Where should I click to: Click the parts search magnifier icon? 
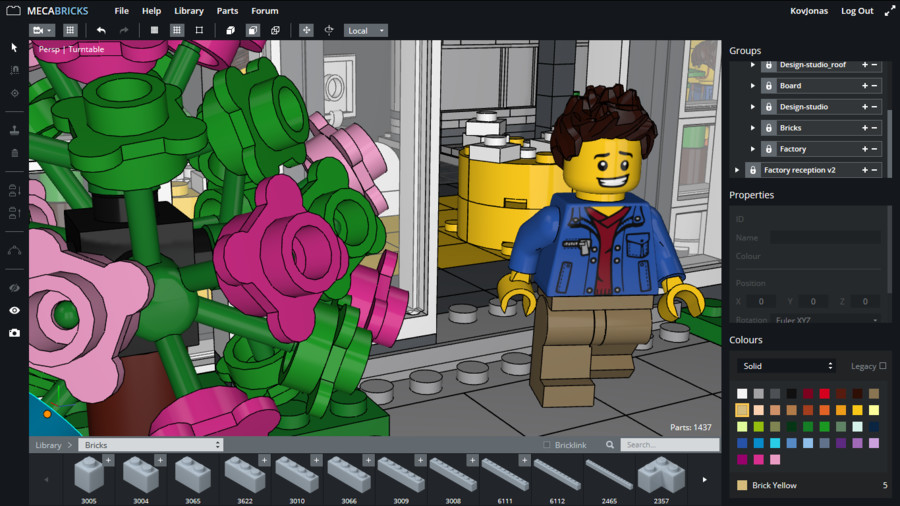coord(610,445)
